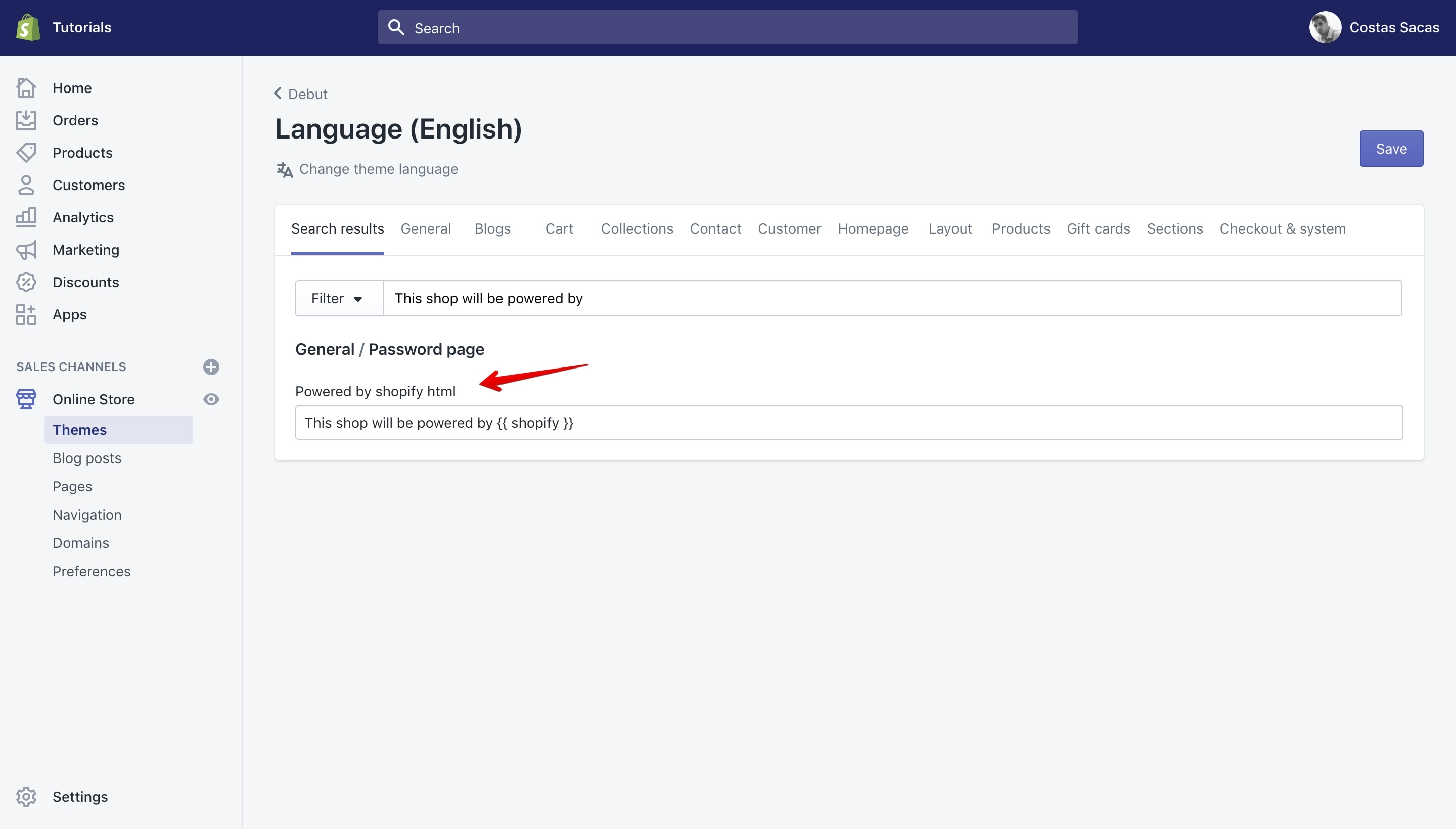Image resolution: width=1456 pixels, height=829 pixels.
Task: Click the Customers person icon
Action: 26,185
